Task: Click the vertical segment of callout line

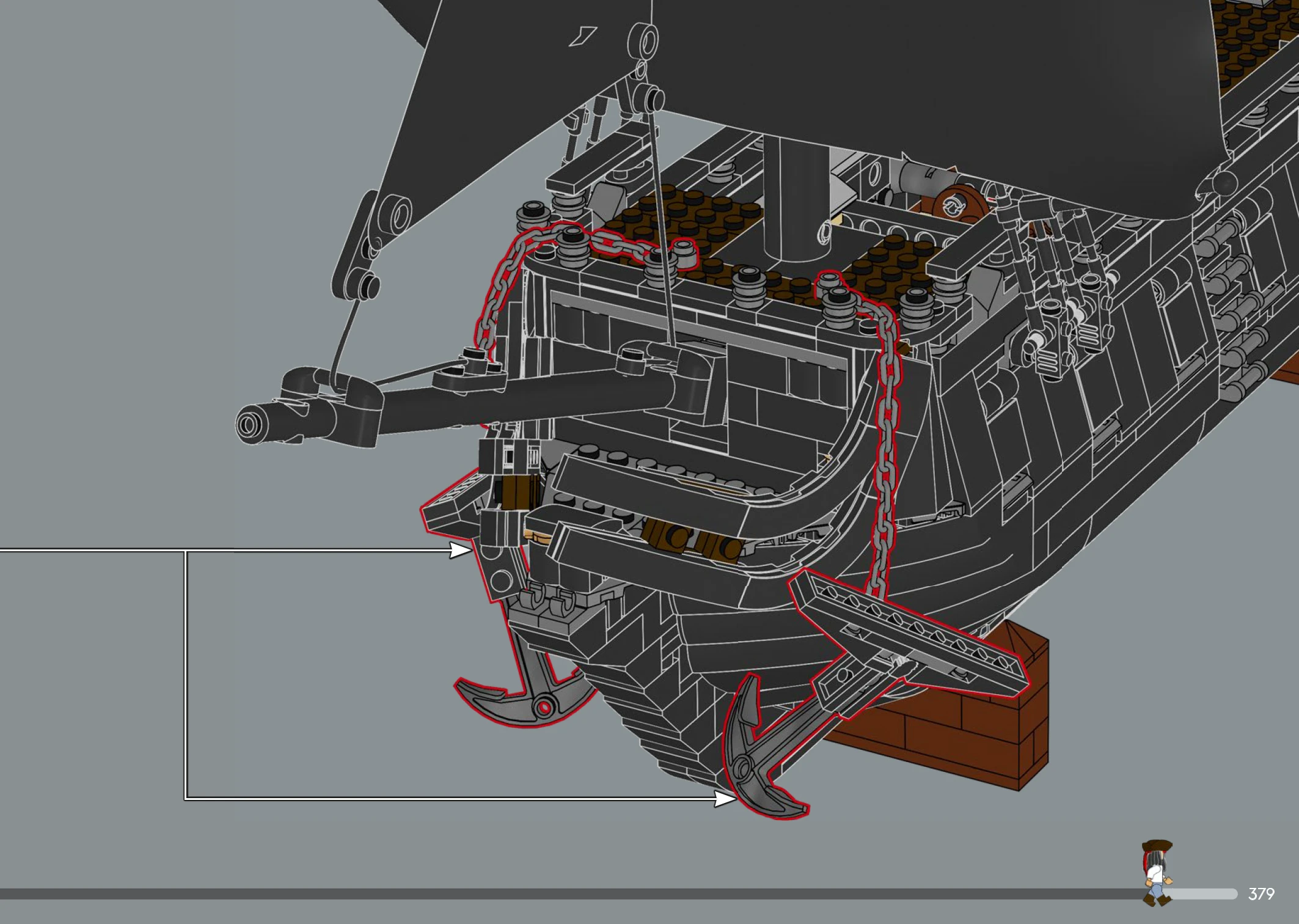Action: click(185, 672)
